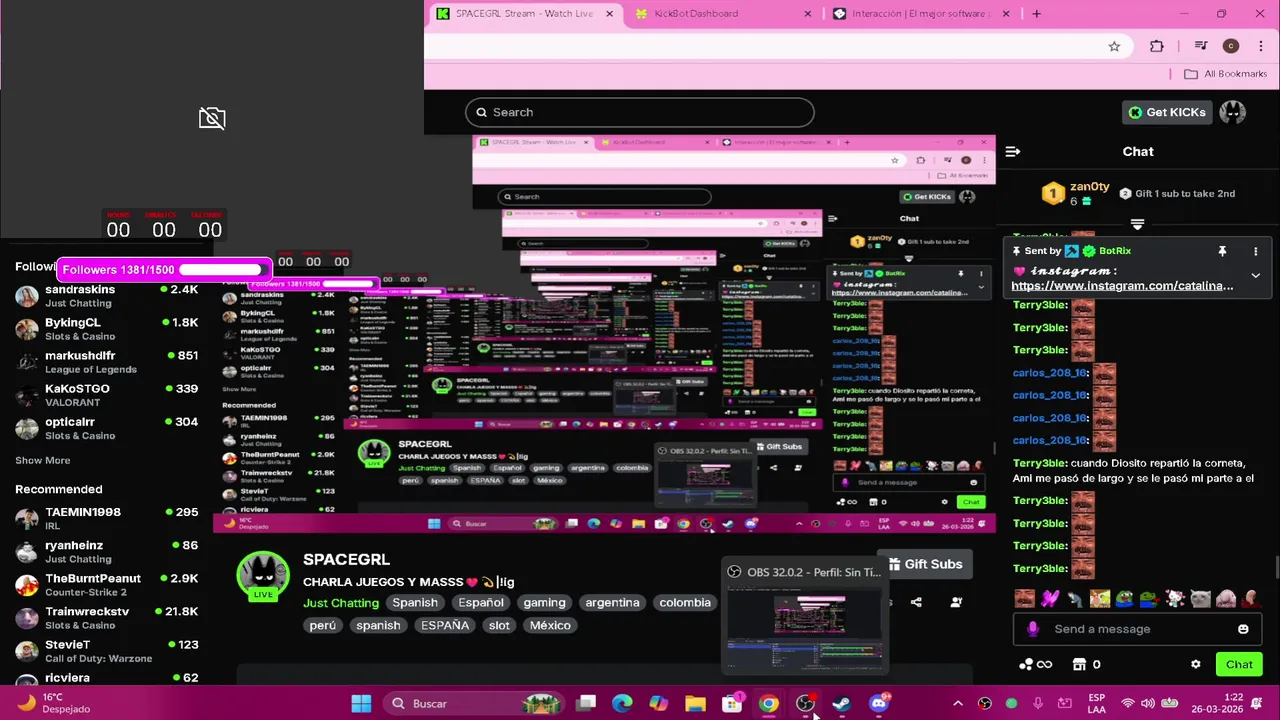Open Trainwreckstv recommended channel
Image resolution: width=1280 pixels, height=720 pixels.
(106, 618)
